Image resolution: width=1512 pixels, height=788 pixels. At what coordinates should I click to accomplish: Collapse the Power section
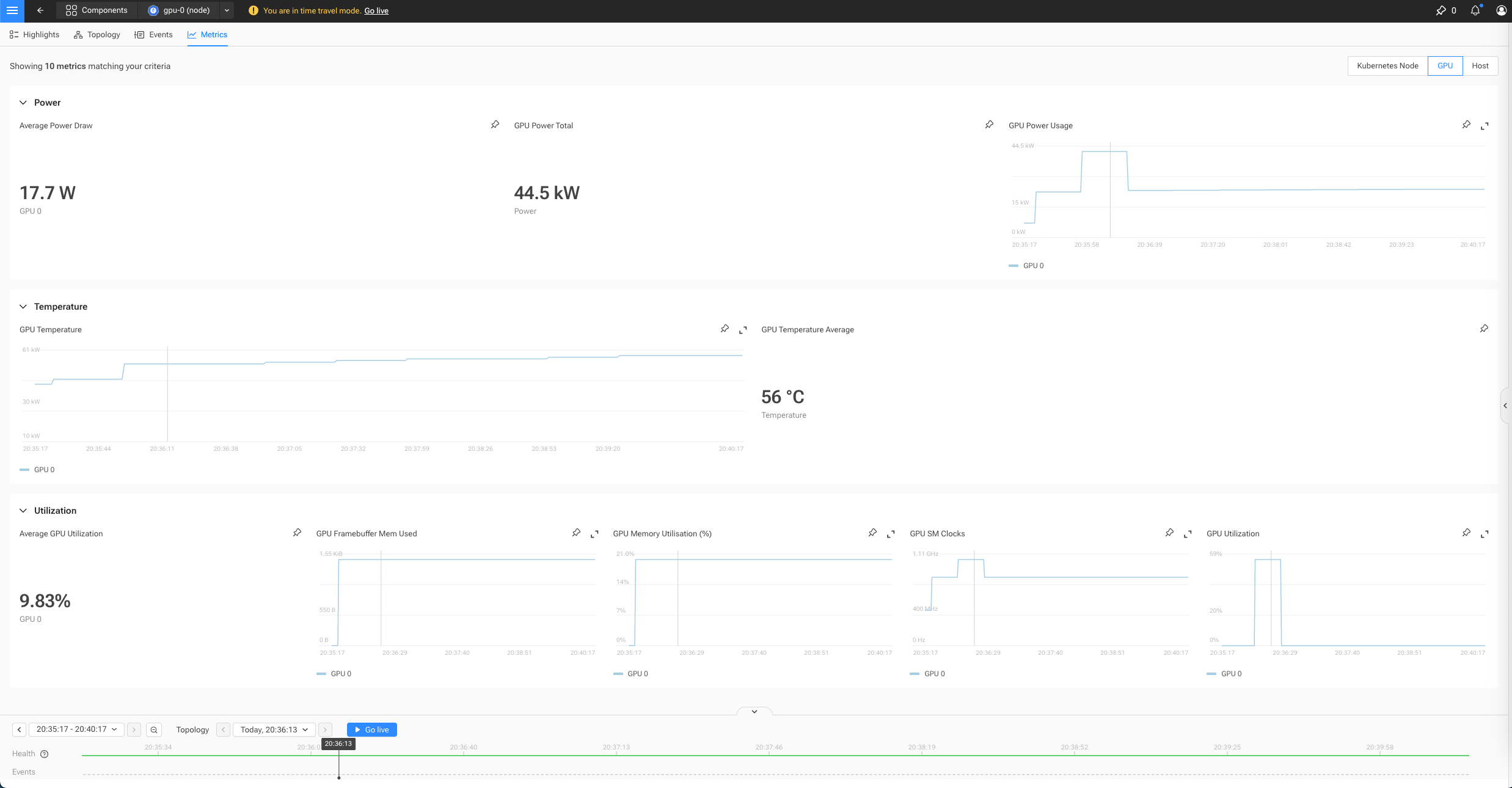pyautogui.click(x=23, y=103)
